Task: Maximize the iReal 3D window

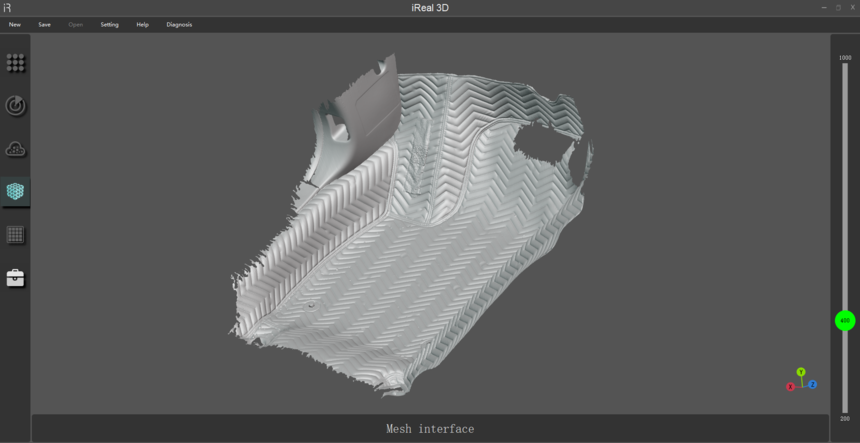Action: point(838,8)
